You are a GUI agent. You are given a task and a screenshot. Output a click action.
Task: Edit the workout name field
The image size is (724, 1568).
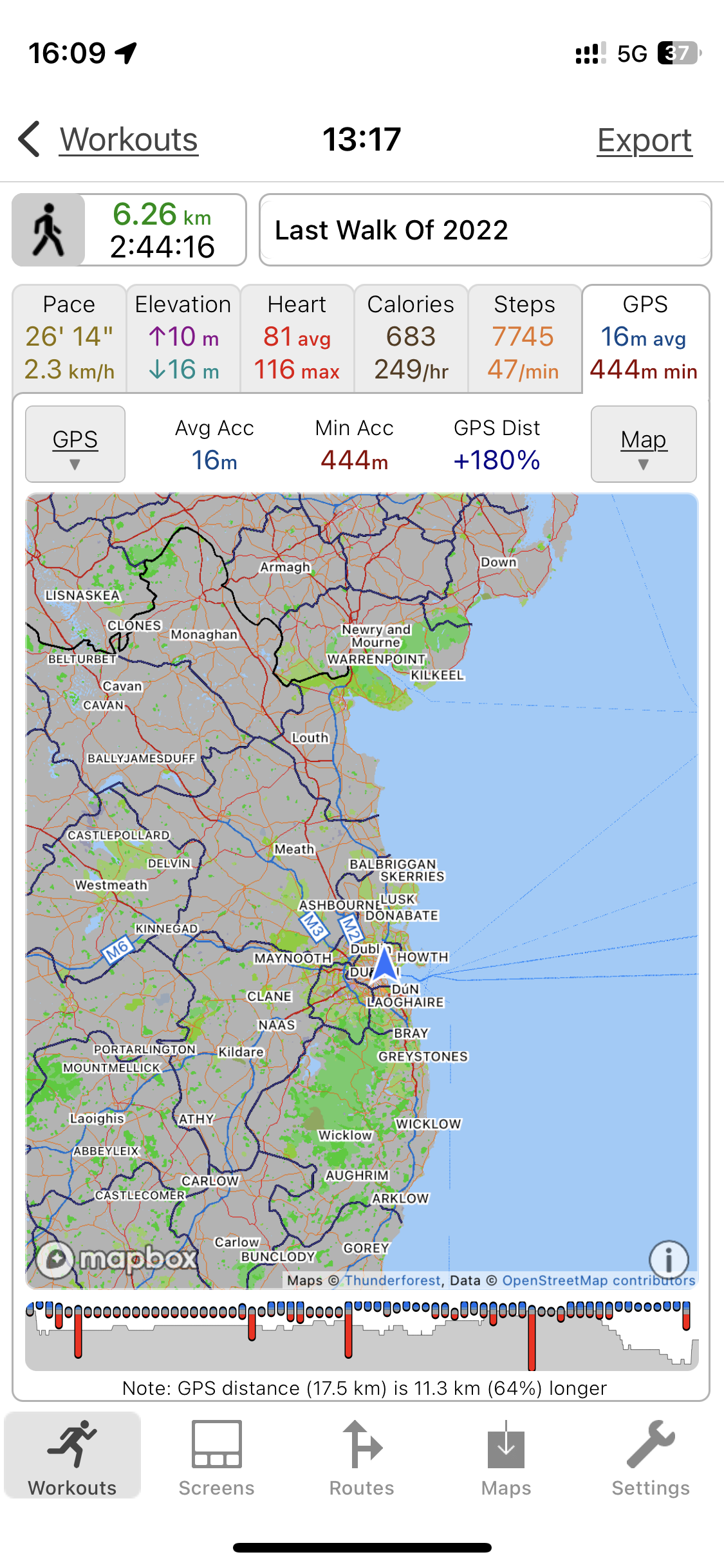[485, 230]
